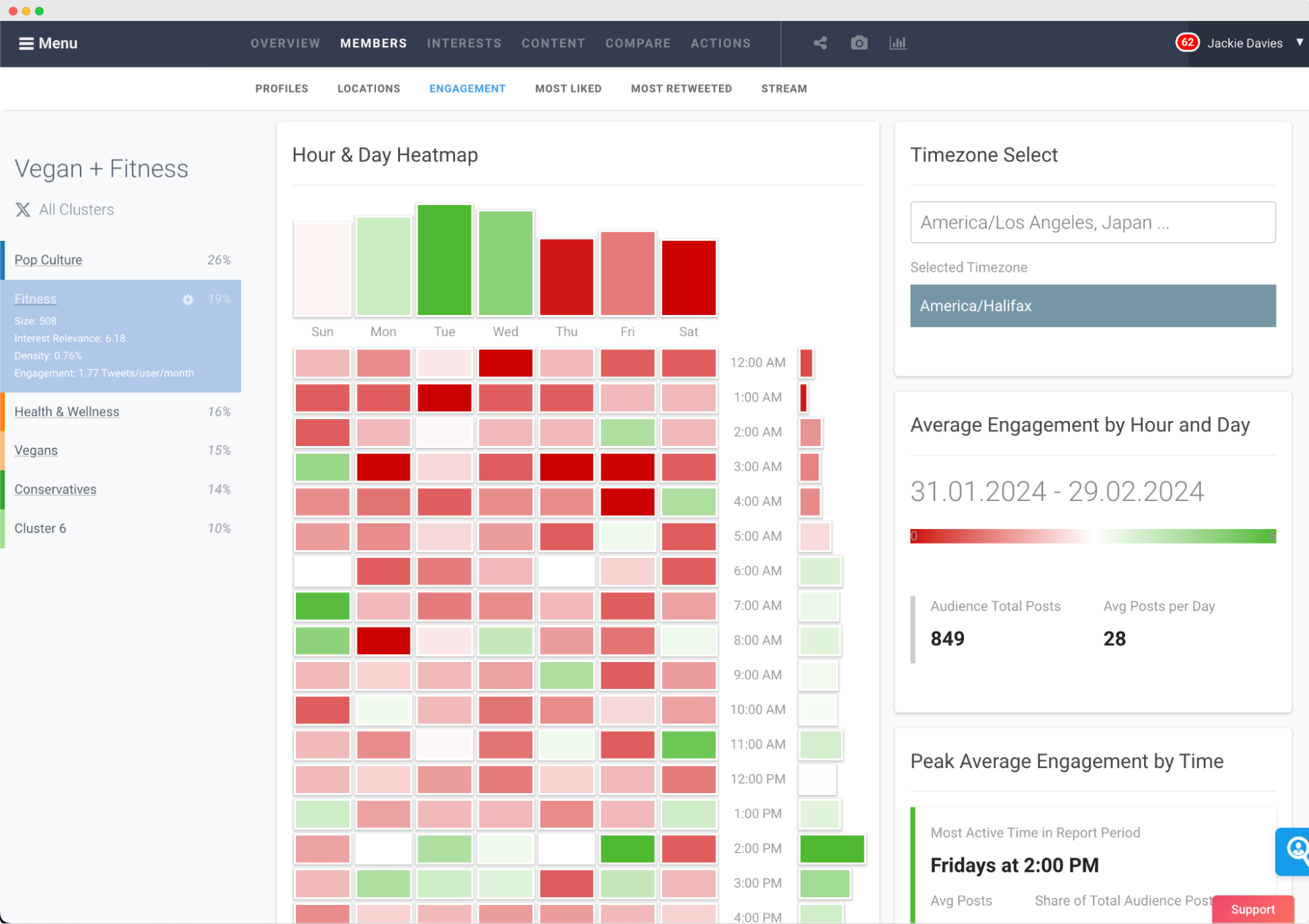Select America/Halifax timezone entry

point(1093,306)
